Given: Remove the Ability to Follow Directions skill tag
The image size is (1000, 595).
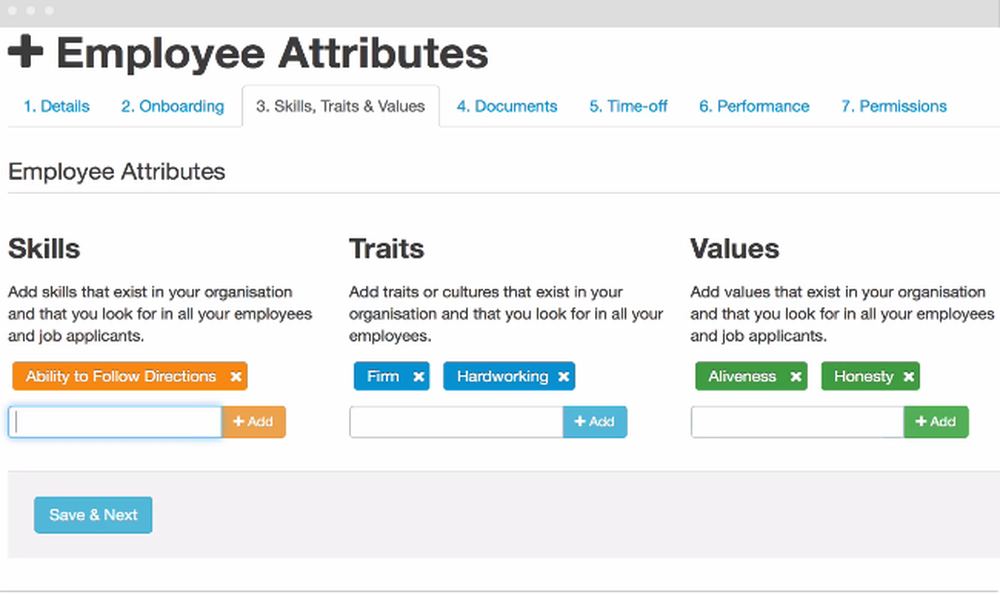Looking at the screenshot, I should tap(236, 377).
